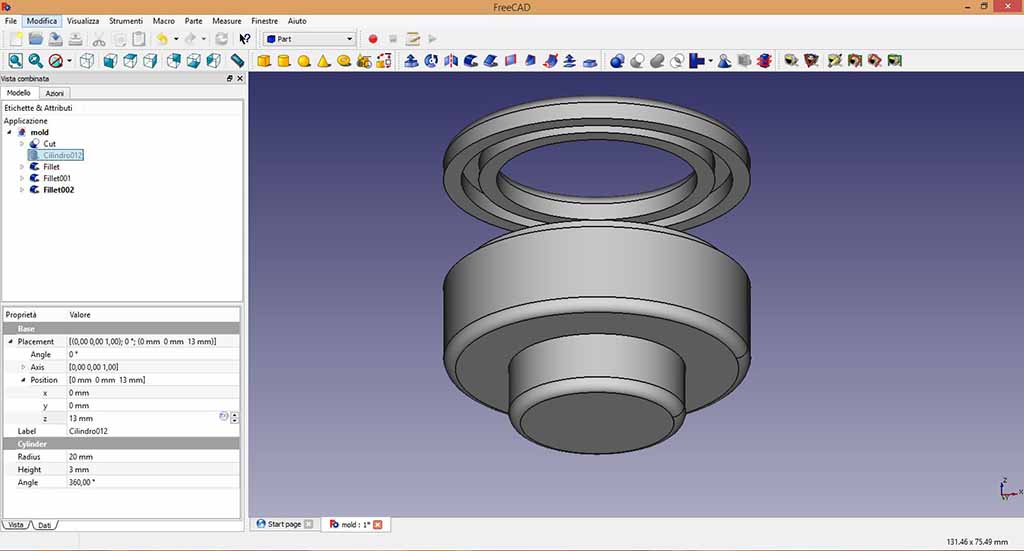1024x551 pixels.
Task: Create a Torus primitive
Action: click(x=344, y=61)
